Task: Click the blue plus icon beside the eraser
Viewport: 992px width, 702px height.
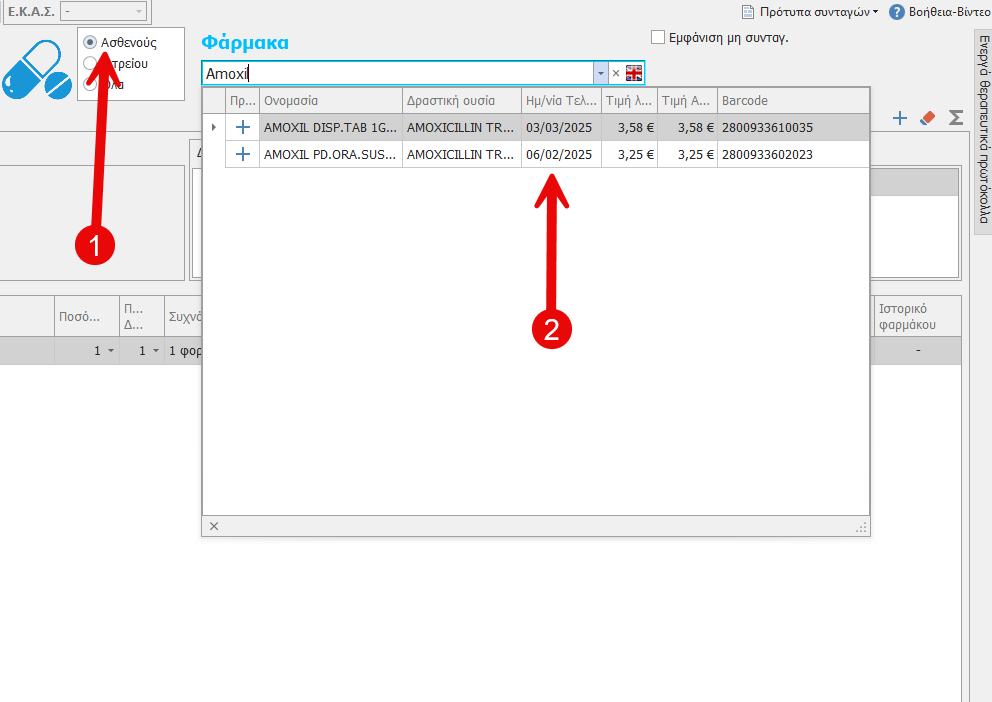Action: [900, 118]
